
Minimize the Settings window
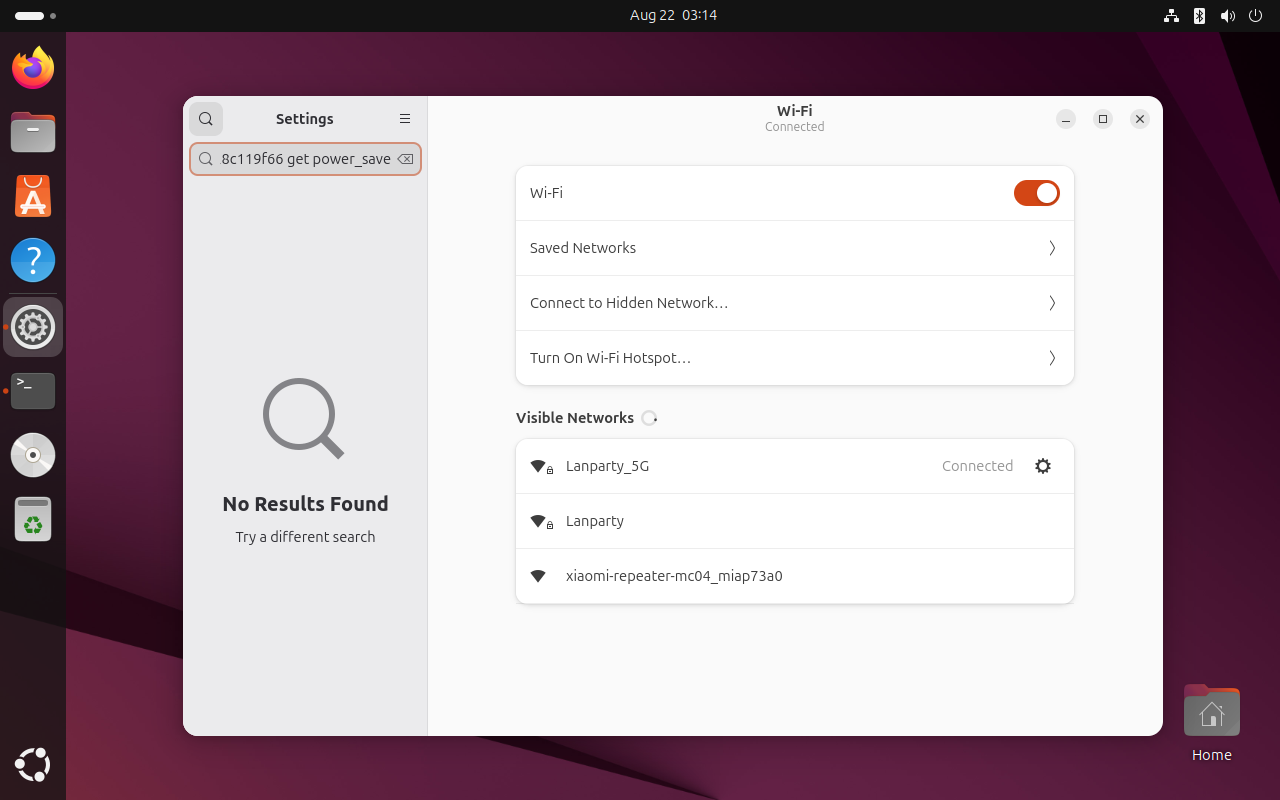pos(1066,119)
